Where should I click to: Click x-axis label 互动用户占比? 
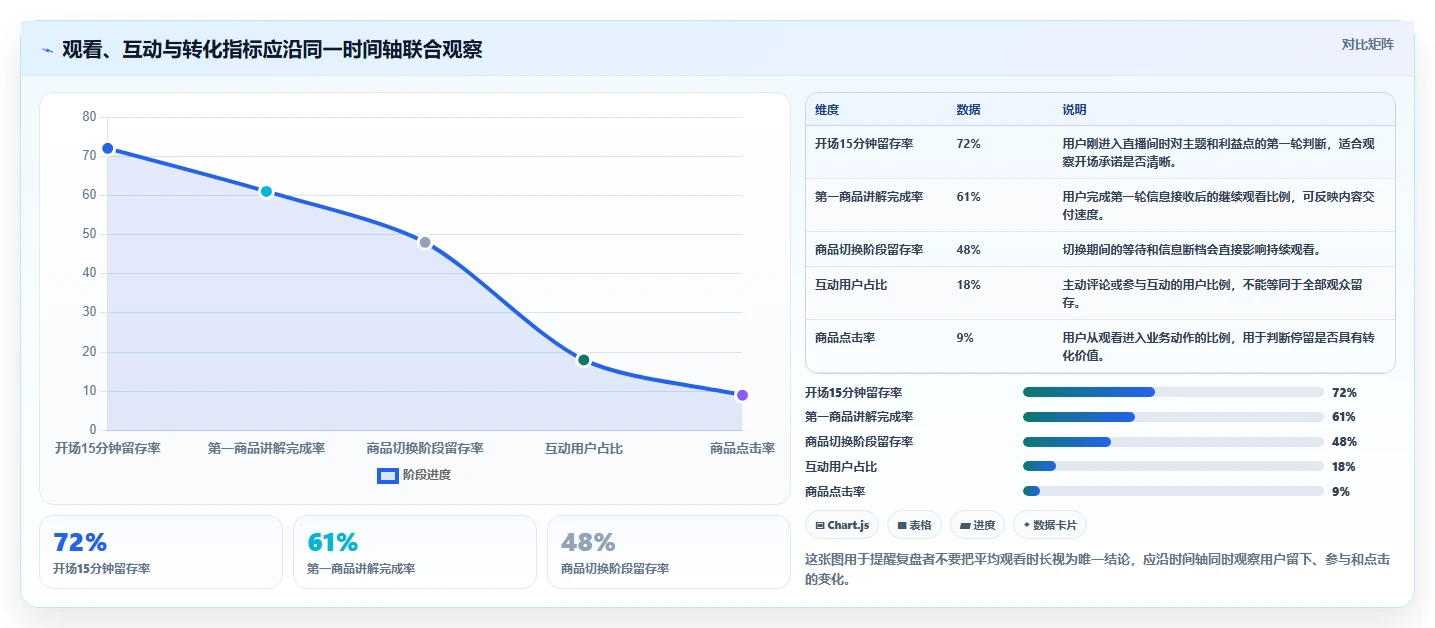tap(584, 449)
